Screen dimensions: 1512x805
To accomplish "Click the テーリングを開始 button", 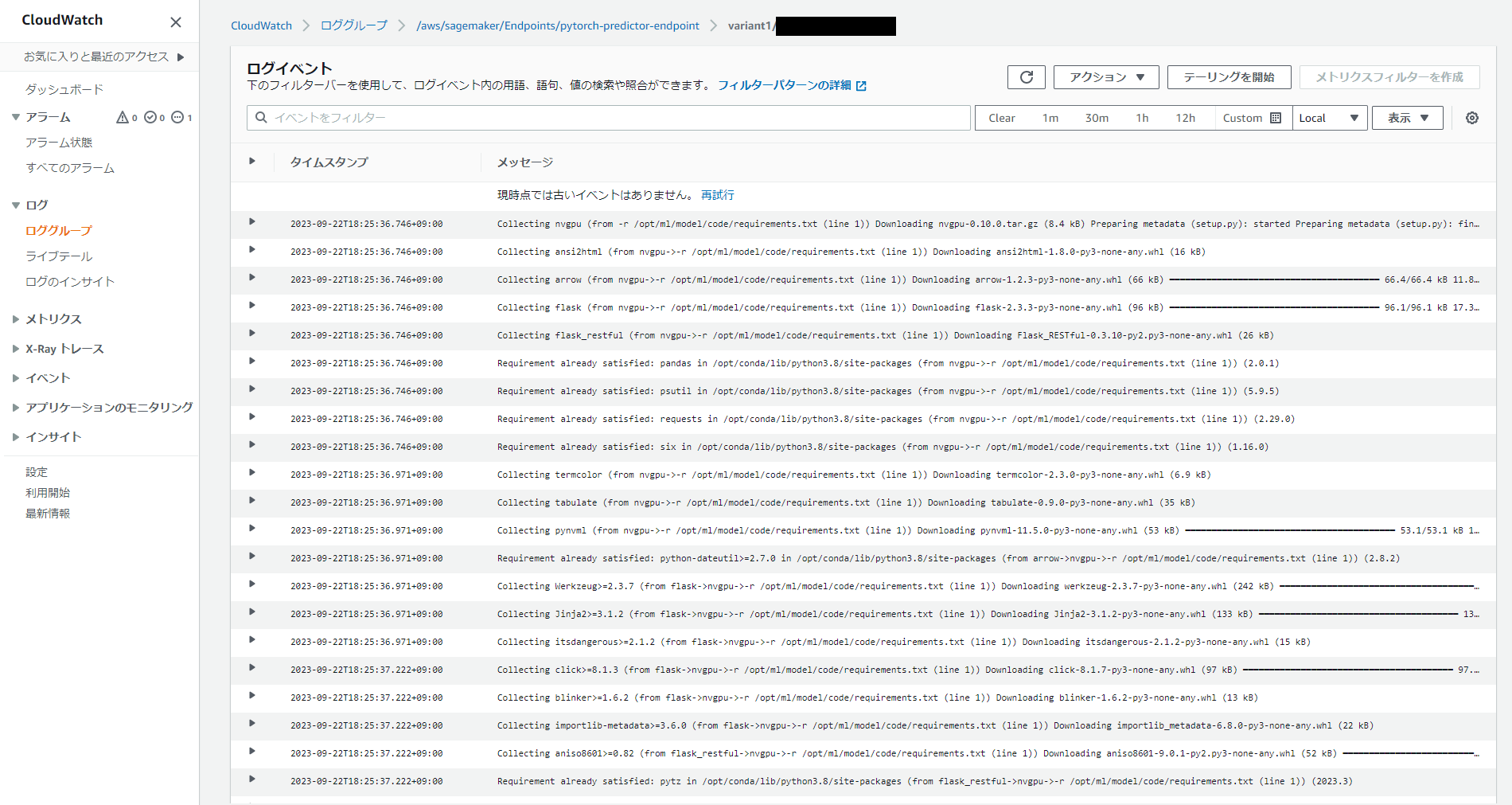I will 1229,76.
